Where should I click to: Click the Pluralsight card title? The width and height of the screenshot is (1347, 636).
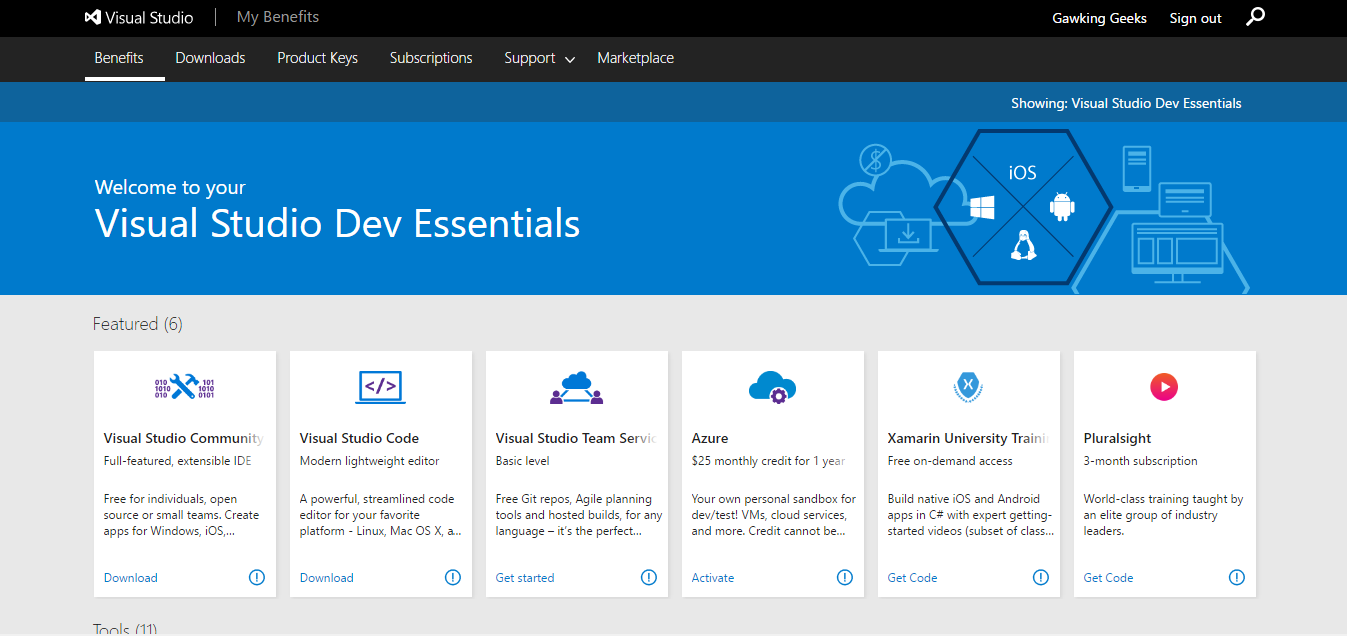(x=1117, y=438)
